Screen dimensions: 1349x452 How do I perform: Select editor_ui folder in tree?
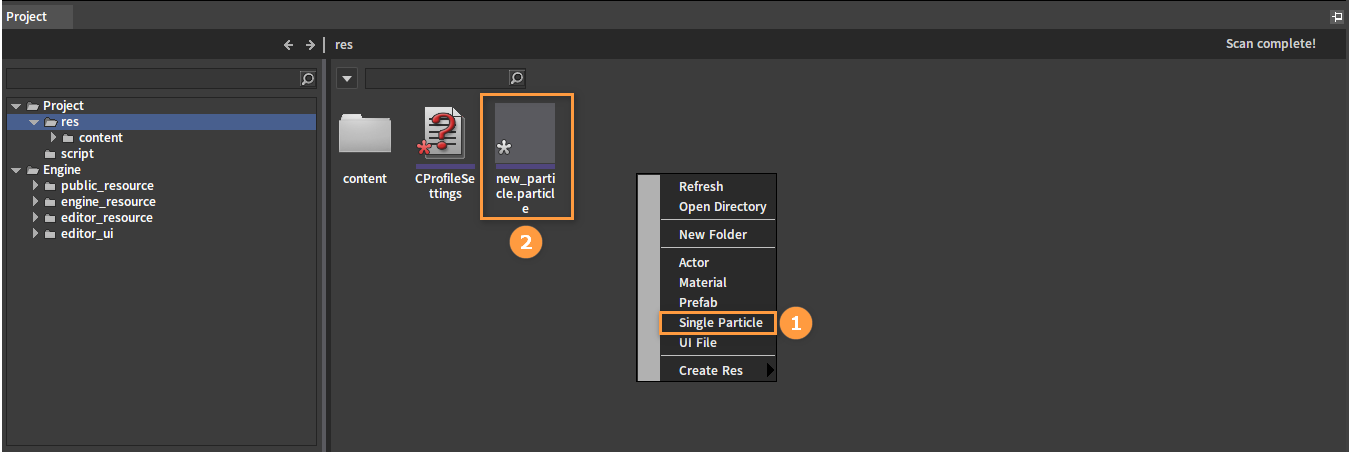tap(86, 234)
